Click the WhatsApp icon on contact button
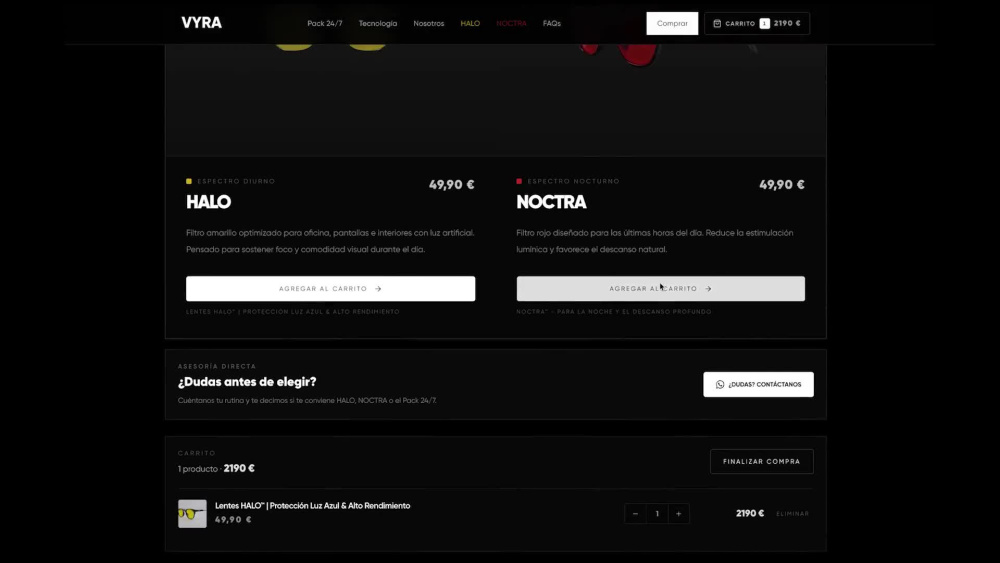Screen dimensions: 1000x563 click(x=720, y=384)
